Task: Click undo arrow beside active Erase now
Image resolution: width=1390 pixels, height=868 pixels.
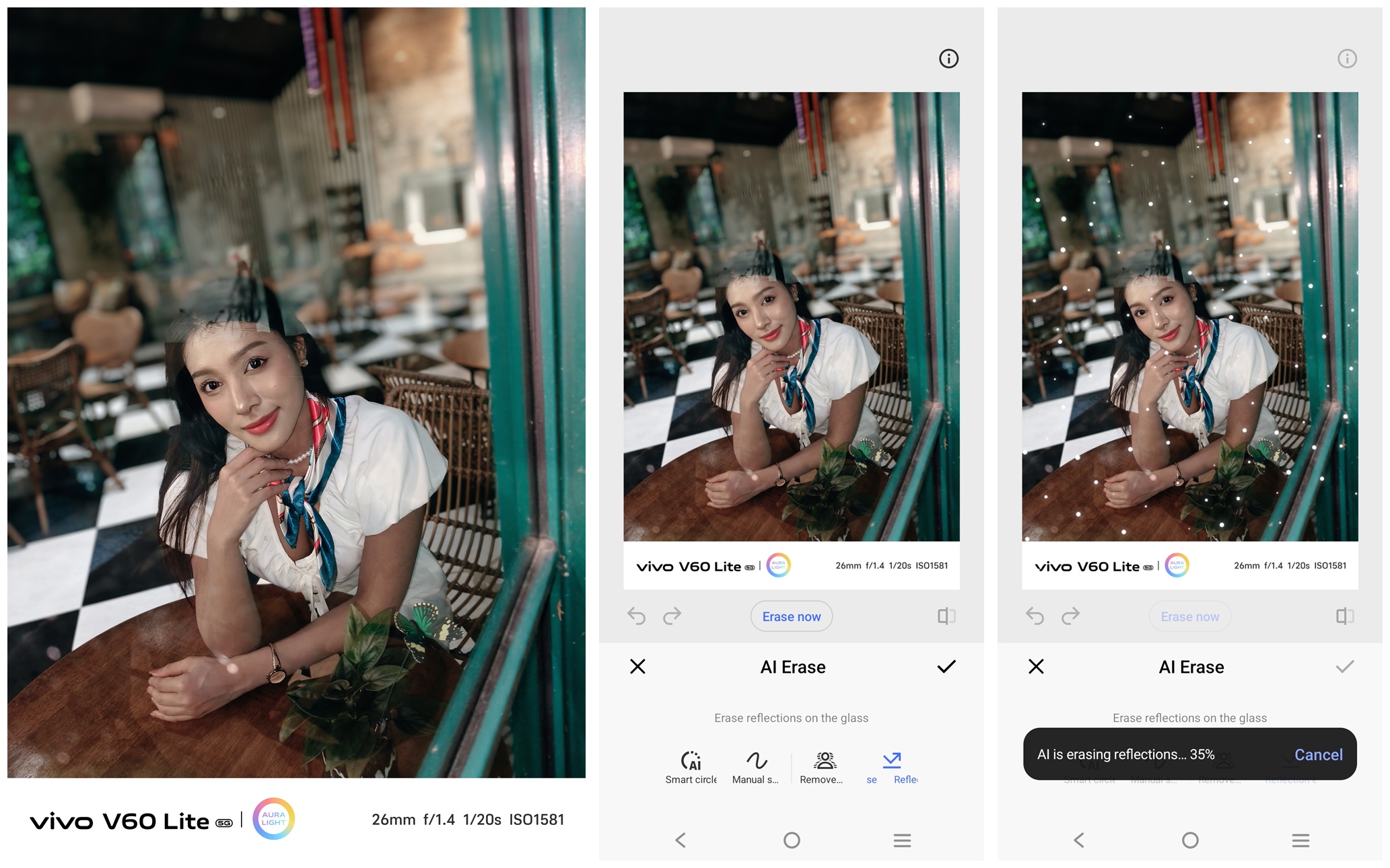Action: [636, 616]
